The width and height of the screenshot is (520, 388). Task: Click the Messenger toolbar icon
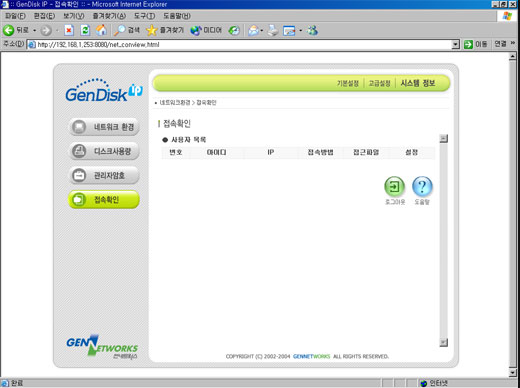click(313, 30)
